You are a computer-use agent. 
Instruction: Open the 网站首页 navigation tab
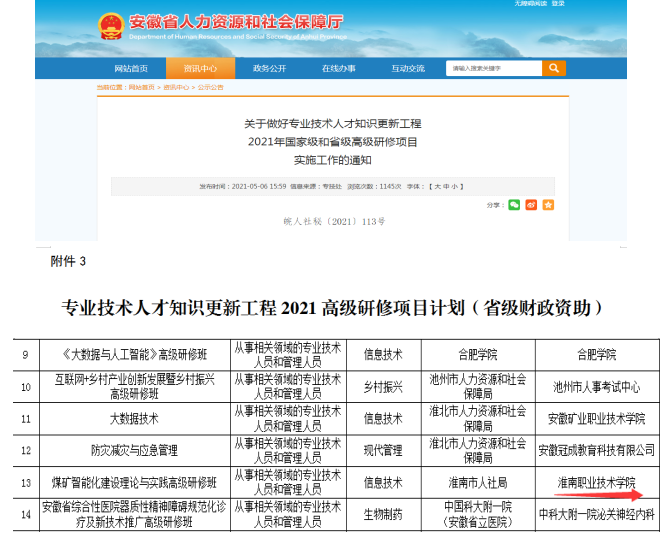[131, 68]
